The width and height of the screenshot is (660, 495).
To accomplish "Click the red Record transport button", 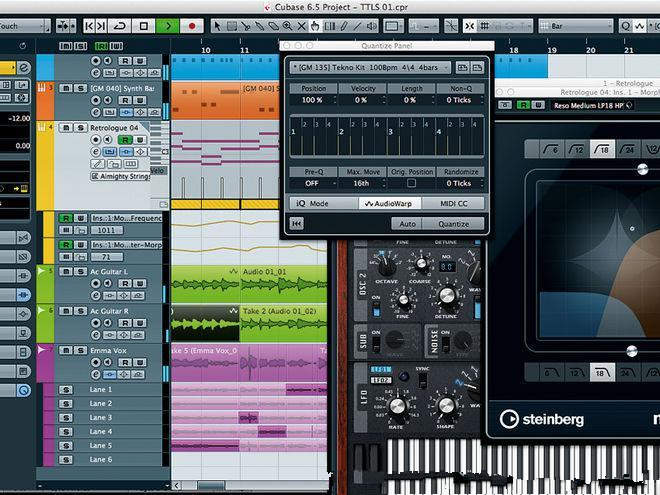I will [x=192, y=26].
